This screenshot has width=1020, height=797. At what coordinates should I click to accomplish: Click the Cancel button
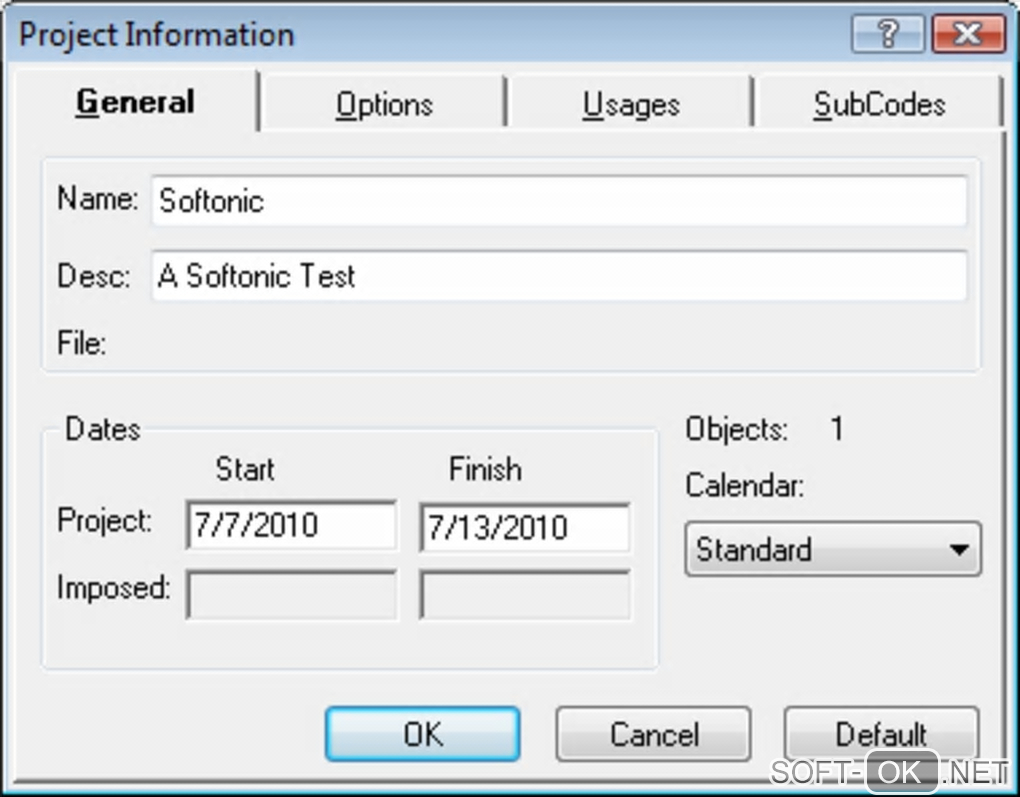(654, 734)
